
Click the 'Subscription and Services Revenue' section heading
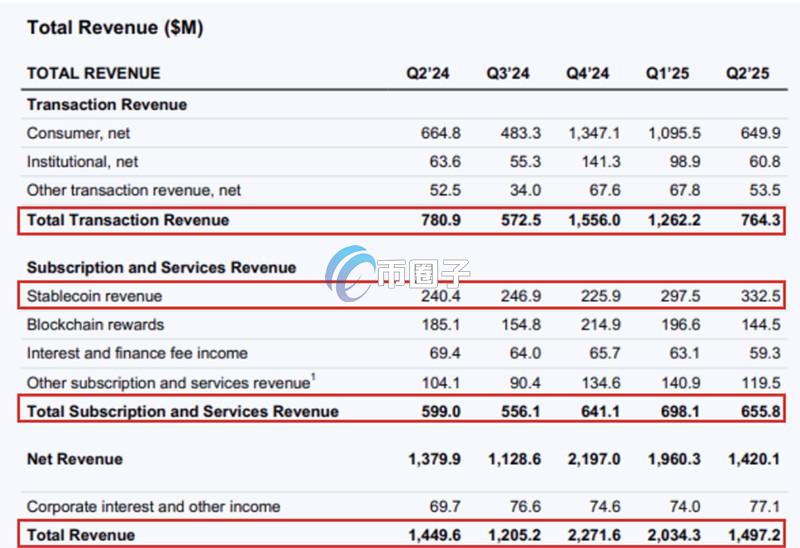click(x=161, y=268)
